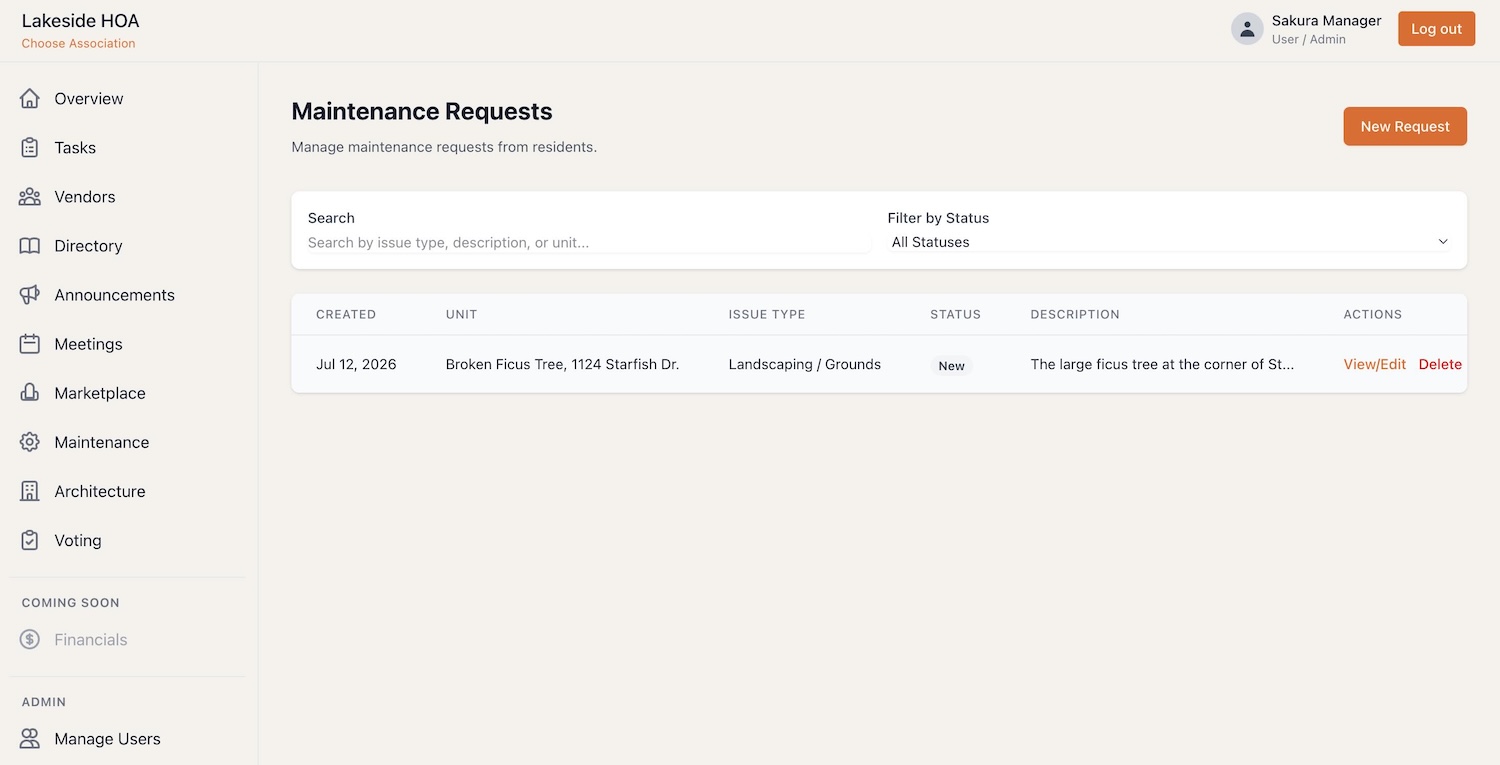Click the status dropdown chevron arrow

[x=1442, y=242]
